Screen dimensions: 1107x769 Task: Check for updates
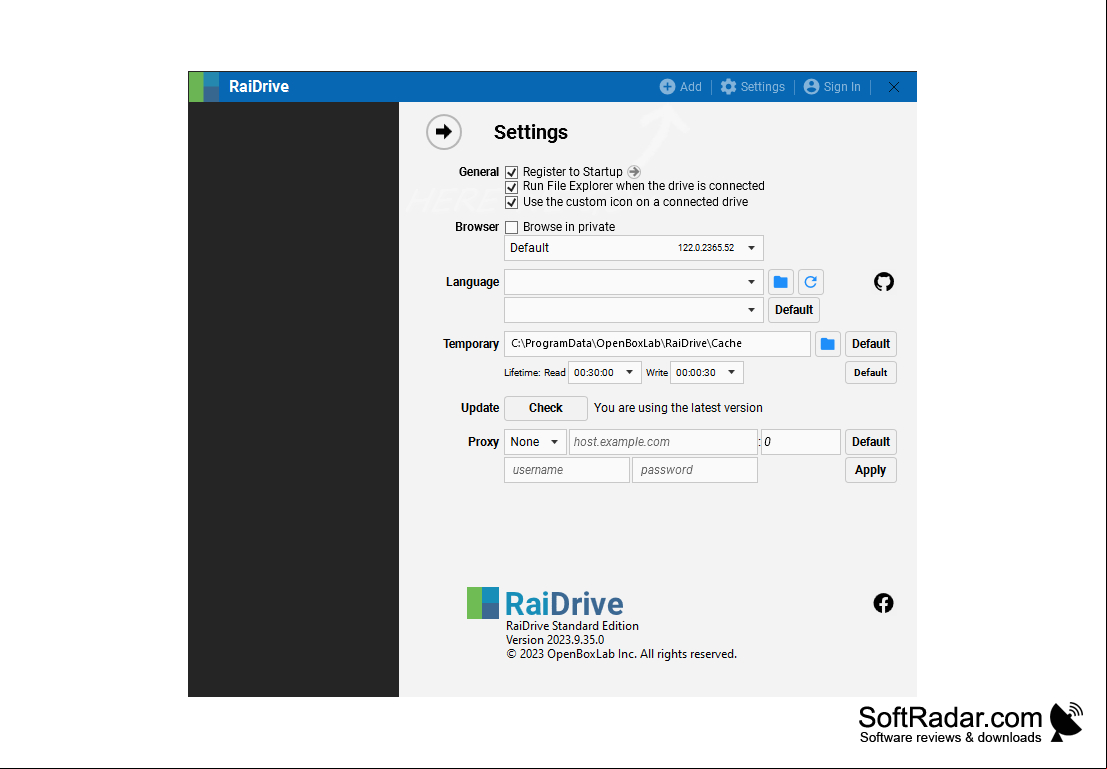point(546,408)
